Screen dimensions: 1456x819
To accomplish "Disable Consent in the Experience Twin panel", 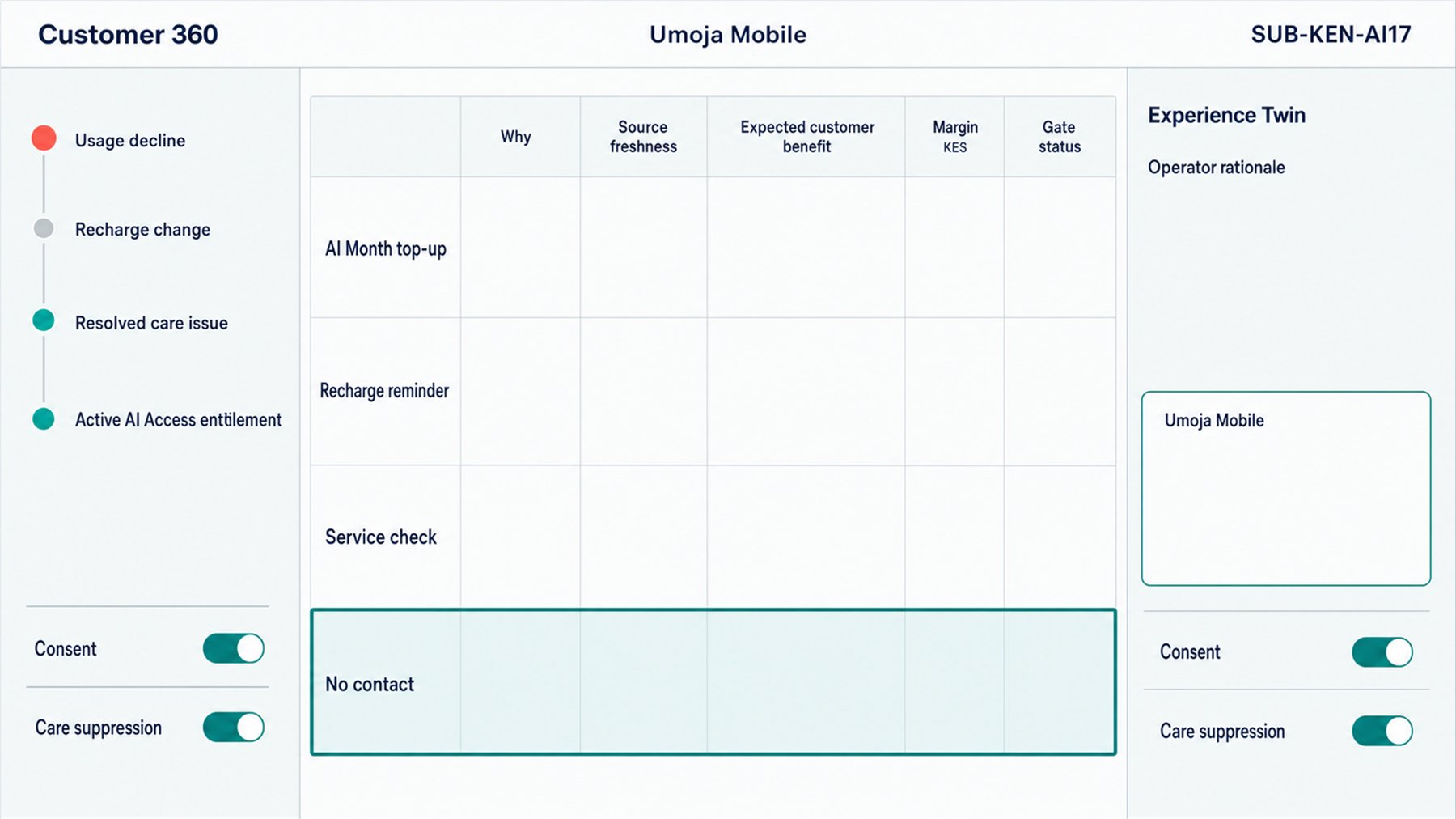I will pos(1382,651).
